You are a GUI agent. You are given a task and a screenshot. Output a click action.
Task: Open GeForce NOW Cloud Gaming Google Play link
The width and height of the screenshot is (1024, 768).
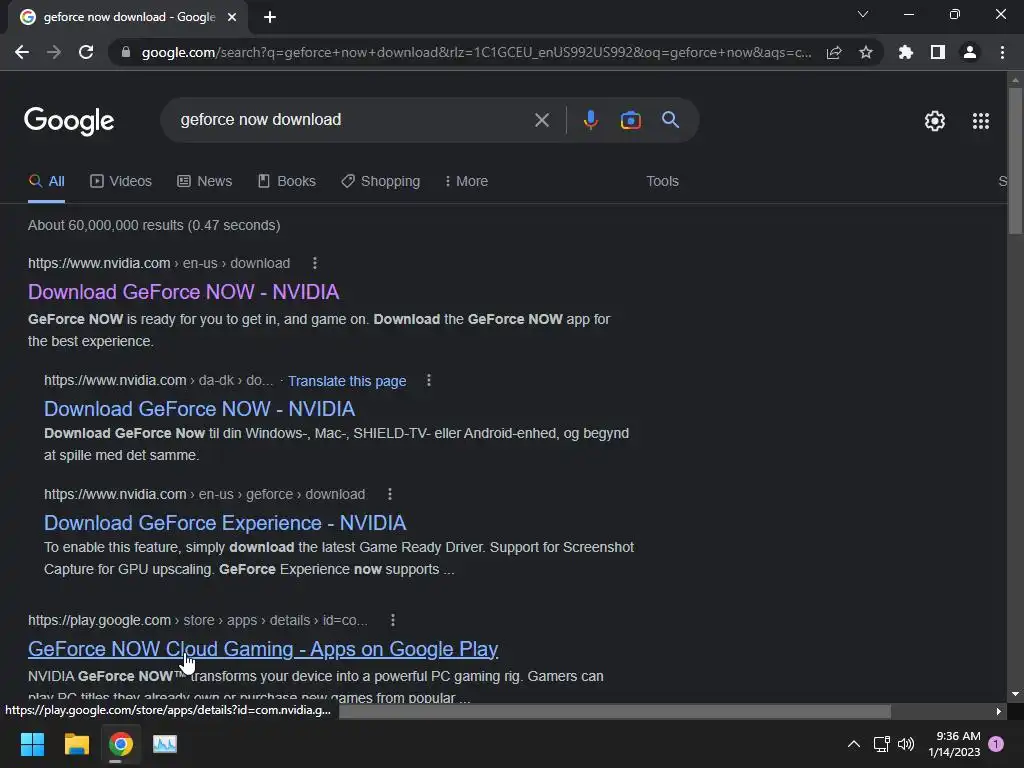click(263, 649)
